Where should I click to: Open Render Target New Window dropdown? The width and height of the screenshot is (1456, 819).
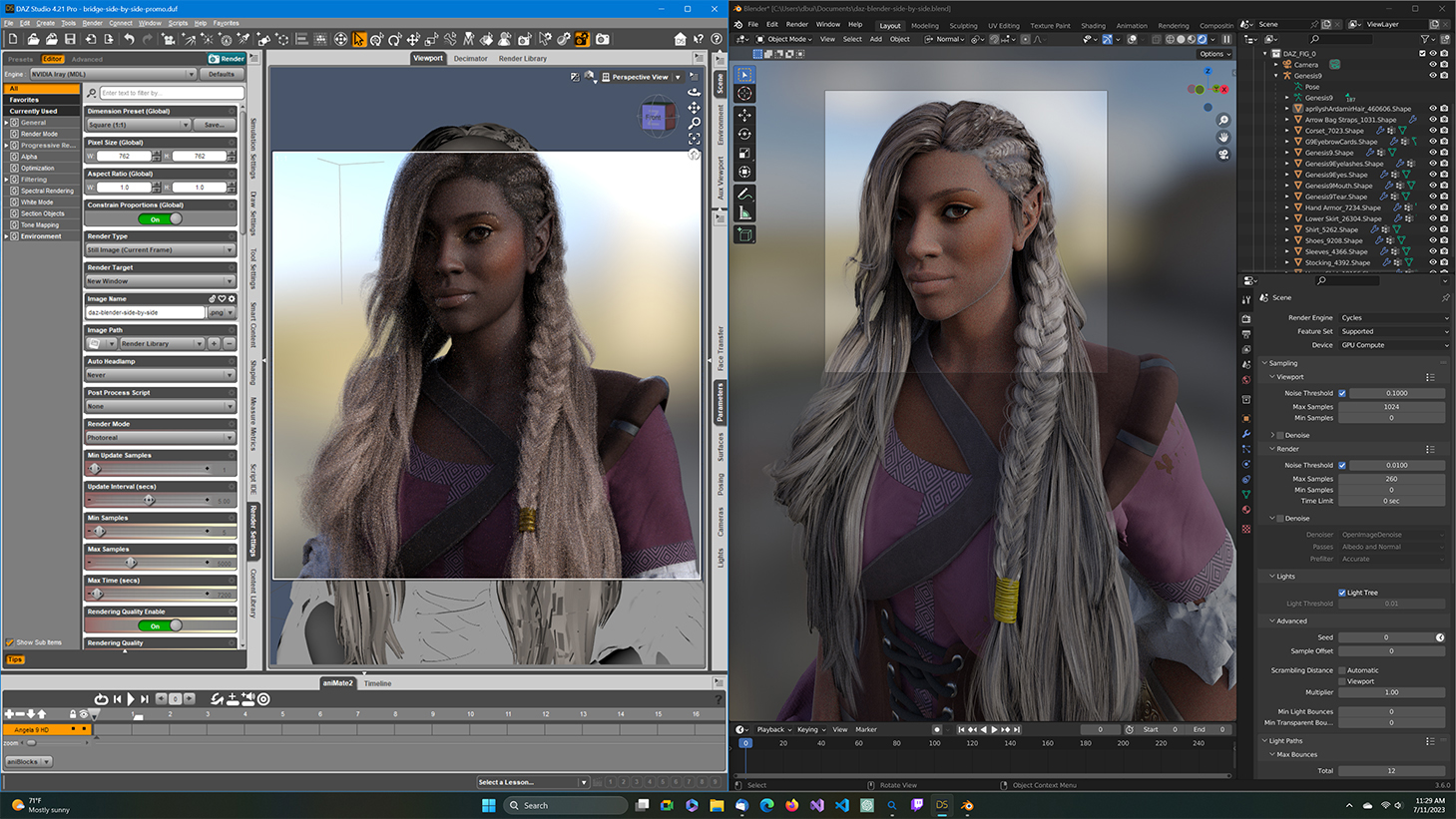[x=160, y=281]
